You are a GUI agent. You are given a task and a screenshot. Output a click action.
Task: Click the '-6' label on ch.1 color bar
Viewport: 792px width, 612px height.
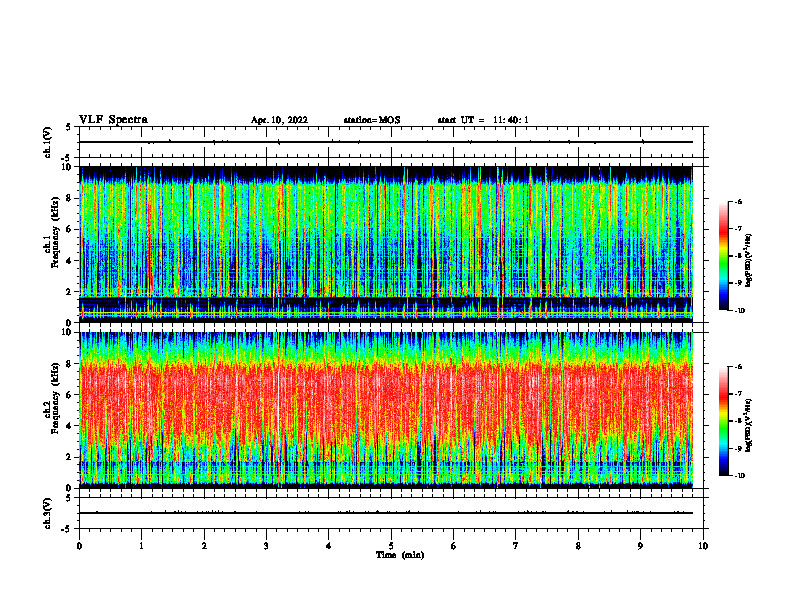click(738, 201)
